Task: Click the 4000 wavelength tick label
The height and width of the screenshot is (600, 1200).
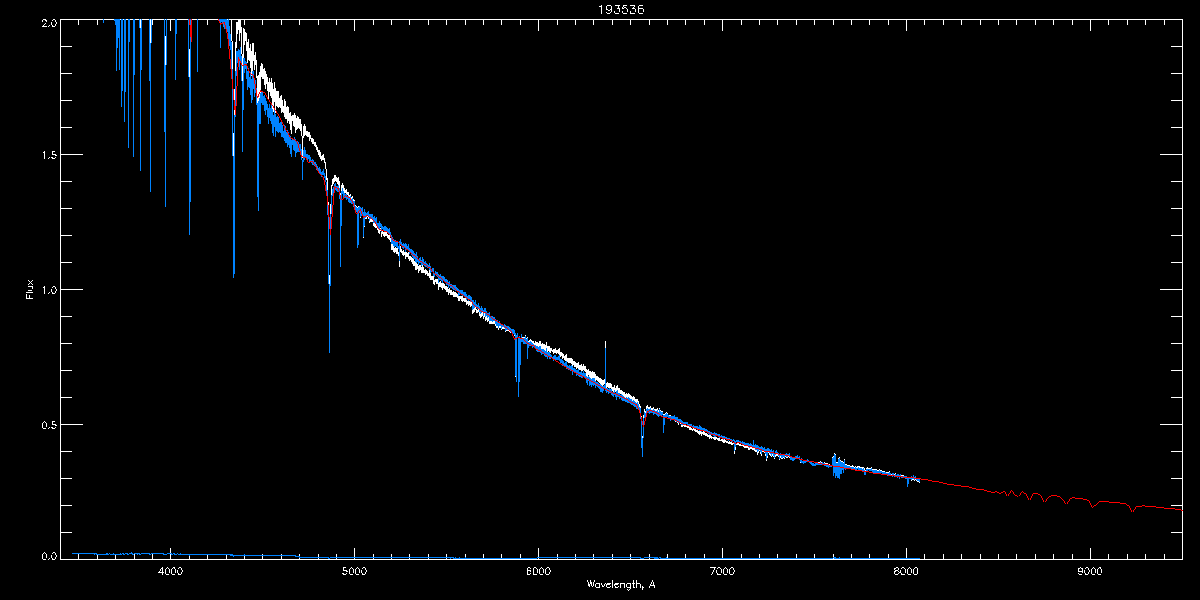Action: click(x=170, y=571)
